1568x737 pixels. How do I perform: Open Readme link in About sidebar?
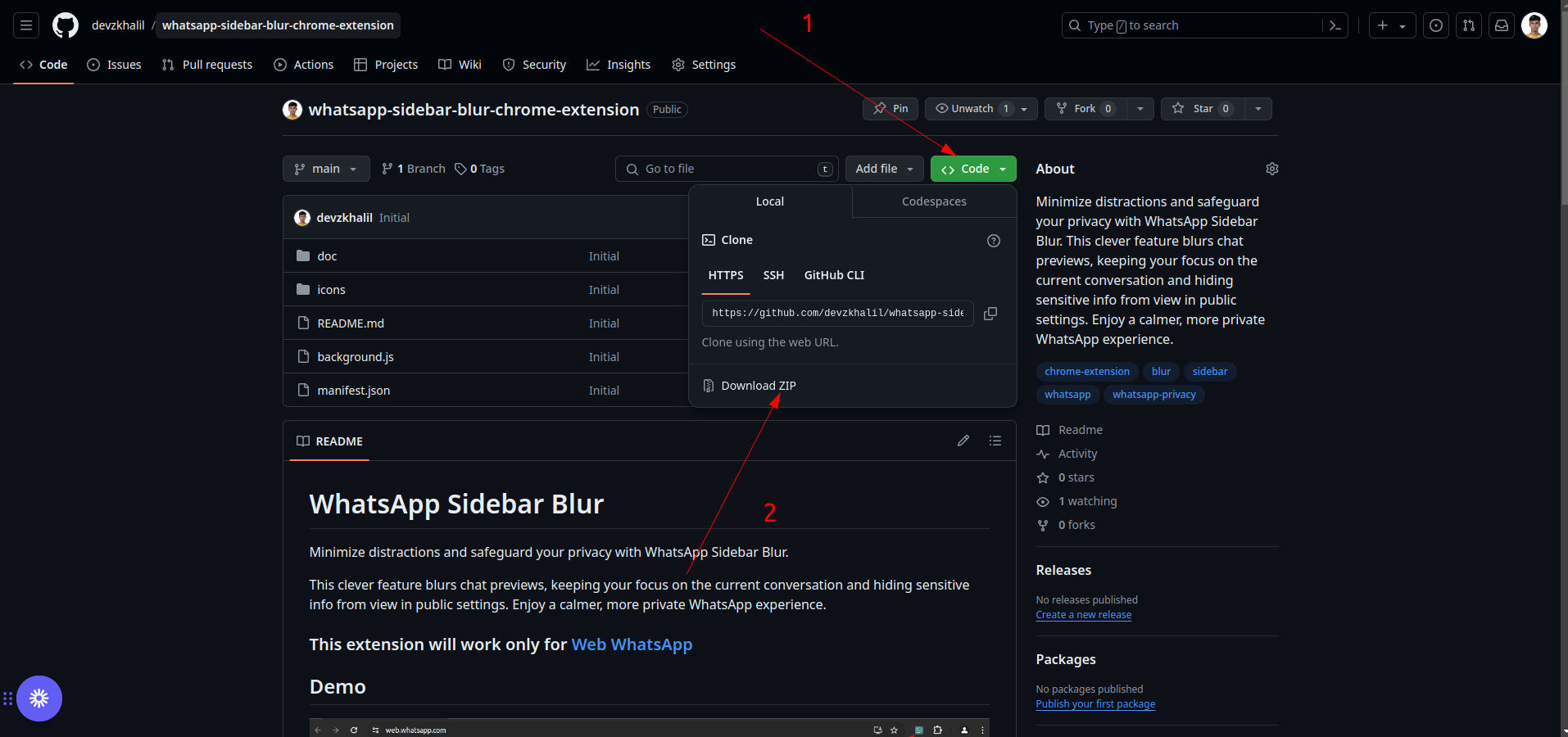click(1070, 430)
